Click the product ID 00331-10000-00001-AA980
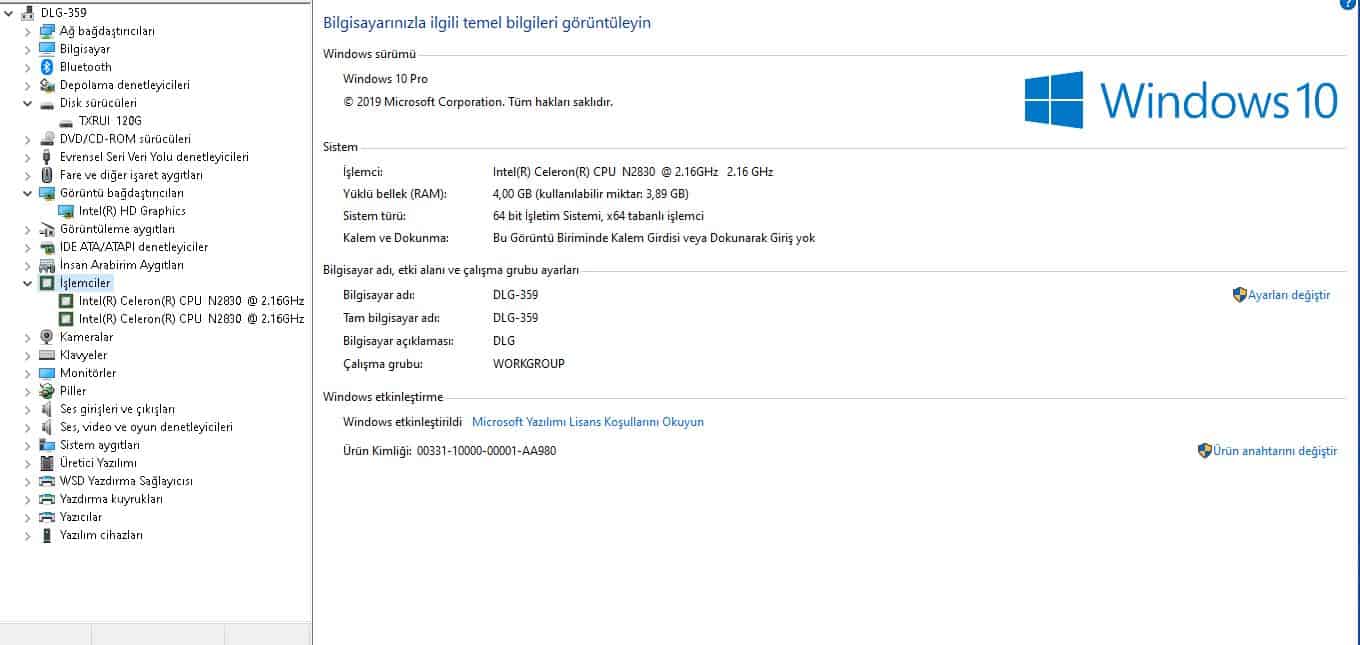 click(x=486, y=451)
